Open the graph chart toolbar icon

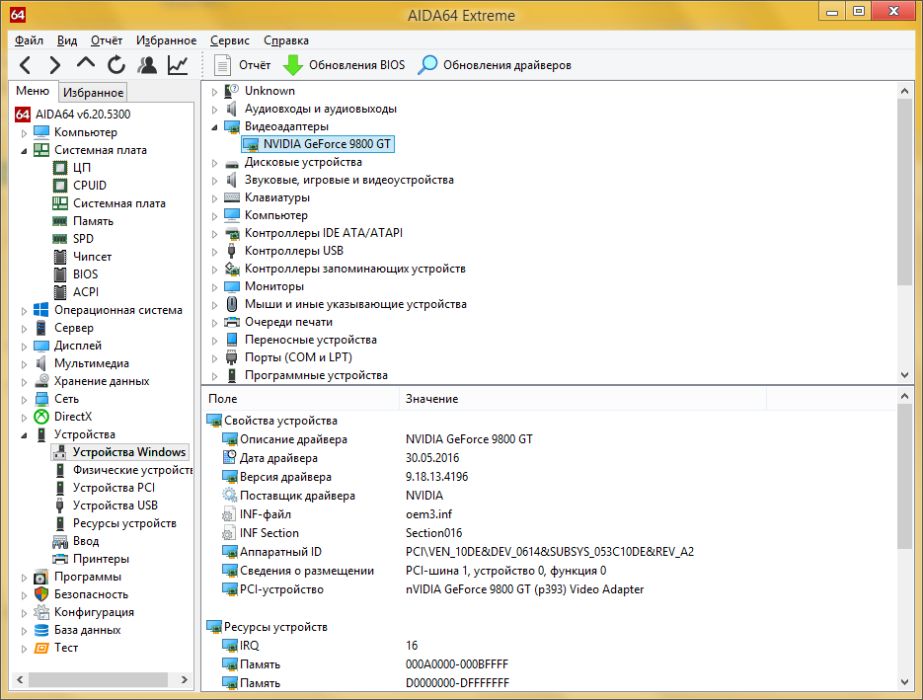(177, 65)
